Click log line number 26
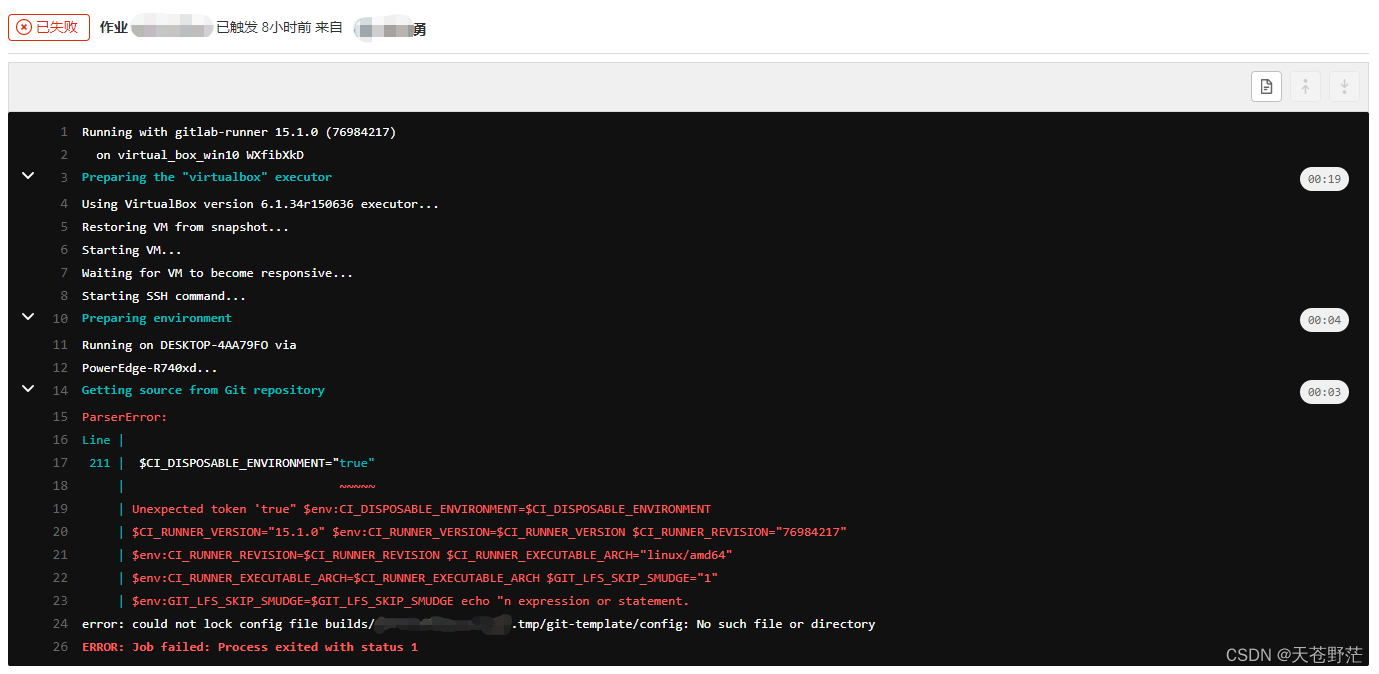This screenshot has width=1379, height=674. 60,647
